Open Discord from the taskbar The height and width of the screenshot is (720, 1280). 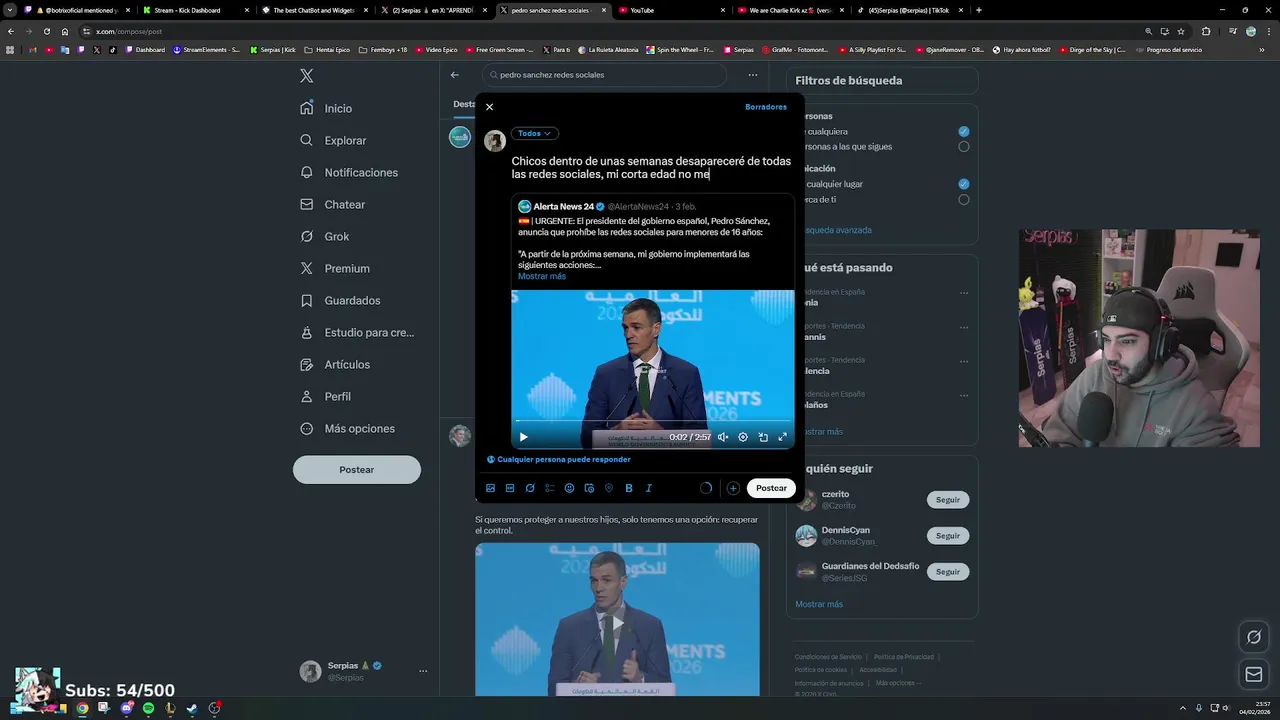coord(126,708)
